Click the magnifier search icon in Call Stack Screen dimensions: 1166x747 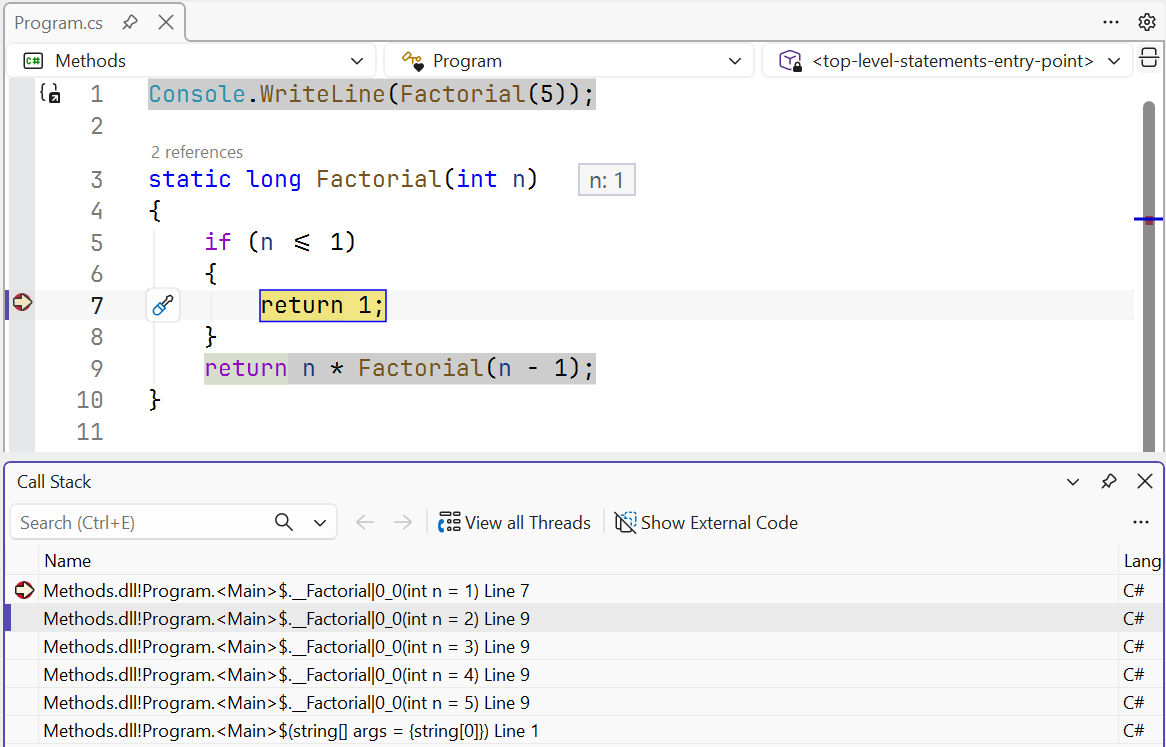(x=284, y=523)
